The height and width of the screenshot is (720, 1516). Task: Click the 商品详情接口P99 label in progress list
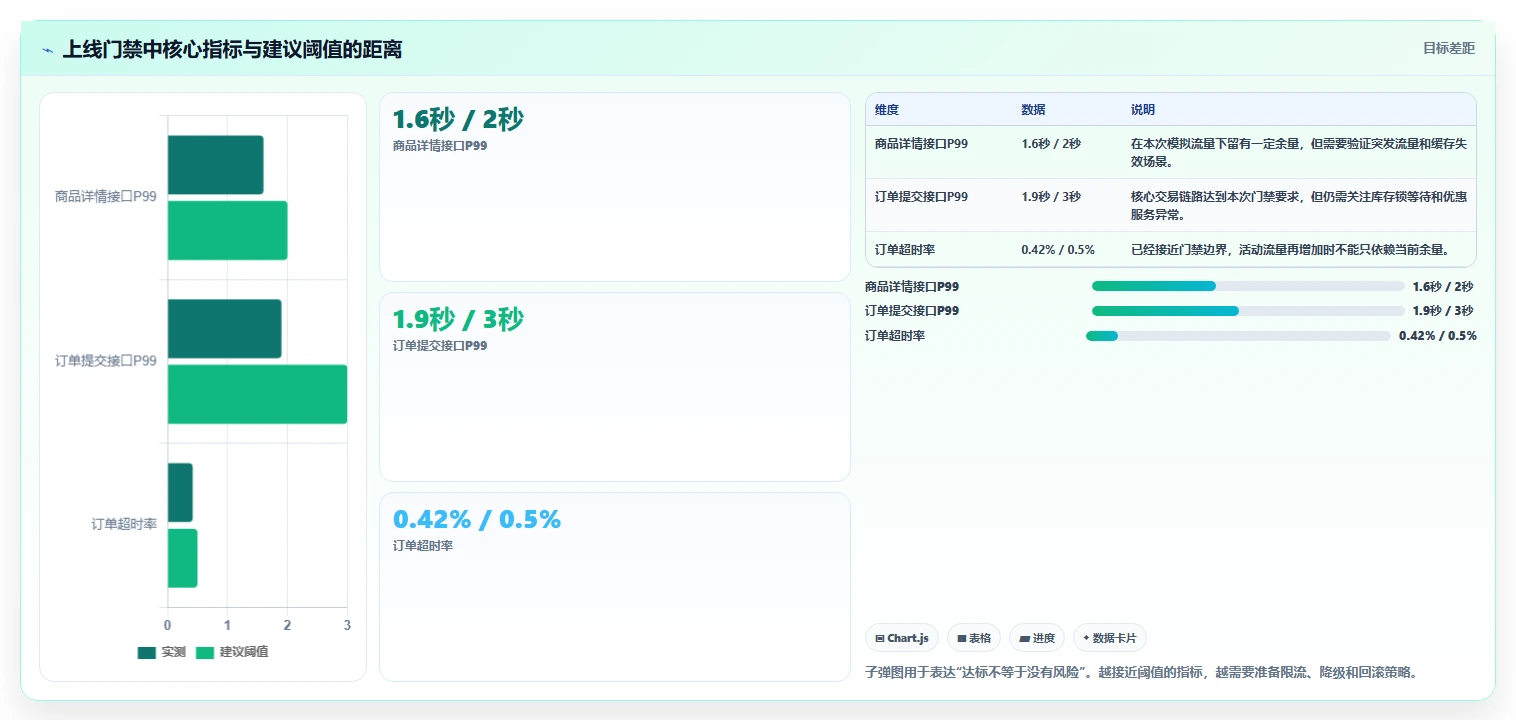click(912, 286)
